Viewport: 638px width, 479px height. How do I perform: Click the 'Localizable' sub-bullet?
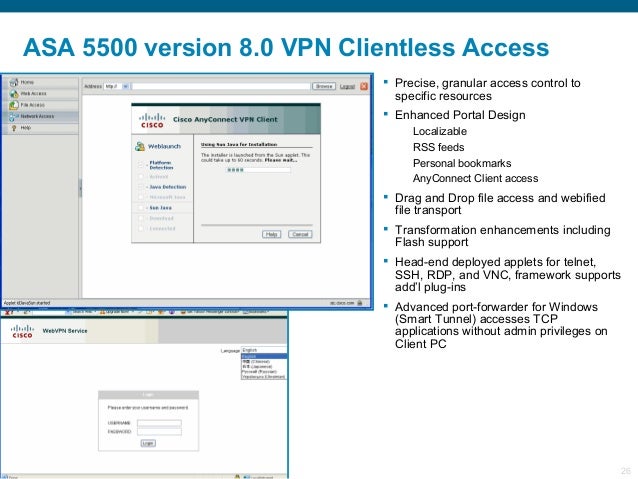(440, 131)
